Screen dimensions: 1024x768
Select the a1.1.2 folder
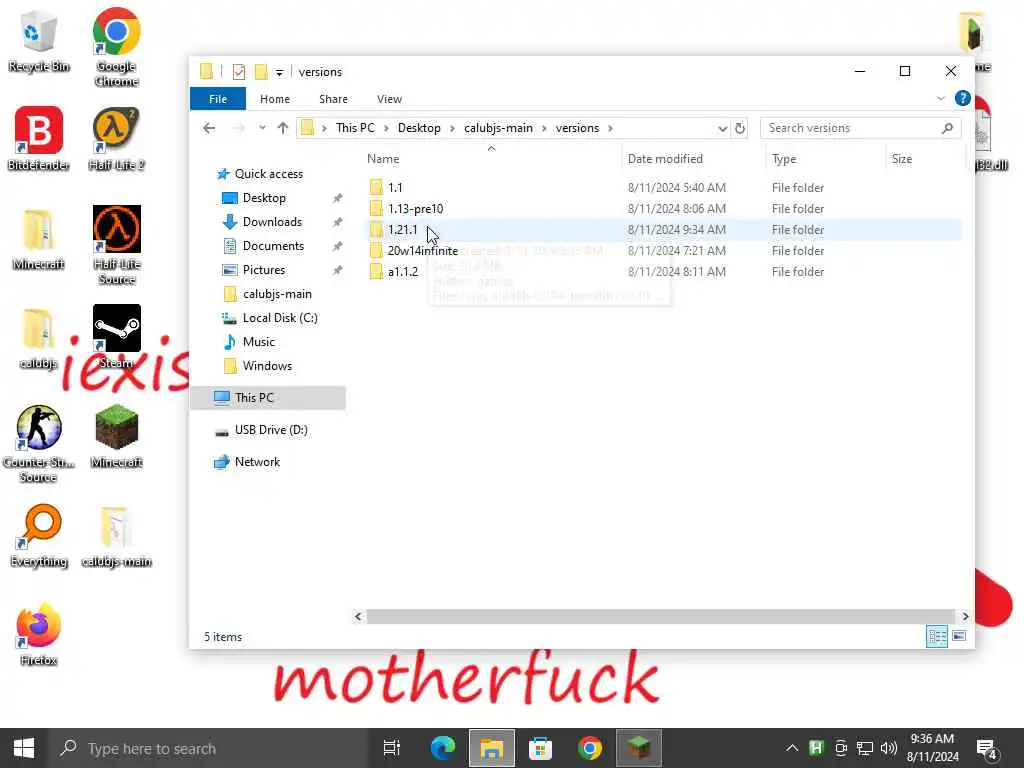pyautogui.click(x=664, y=272)
